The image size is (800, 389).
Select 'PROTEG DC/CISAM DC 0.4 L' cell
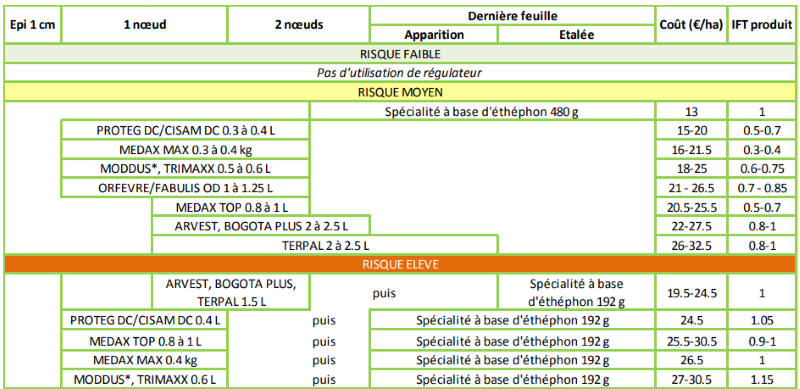(144, 321)
